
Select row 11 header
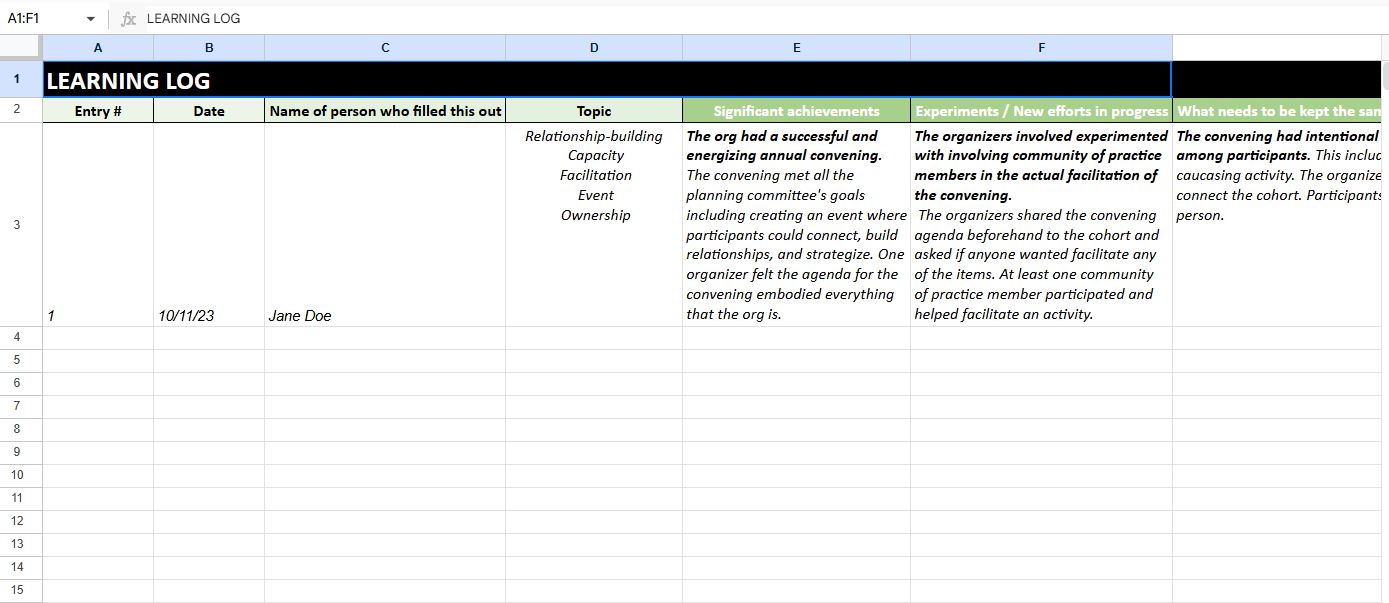pyautogui.click(x=21, y=499)
